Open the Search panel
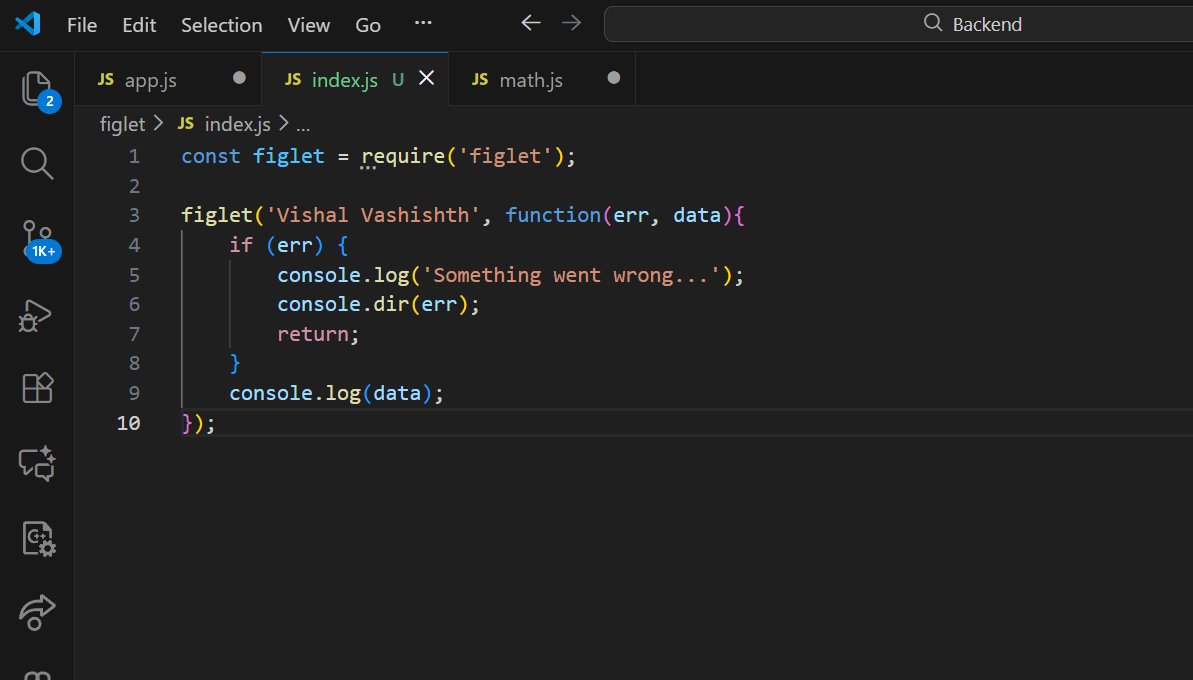Viewport: 1193px width, 680px height. tap(36, 163)
